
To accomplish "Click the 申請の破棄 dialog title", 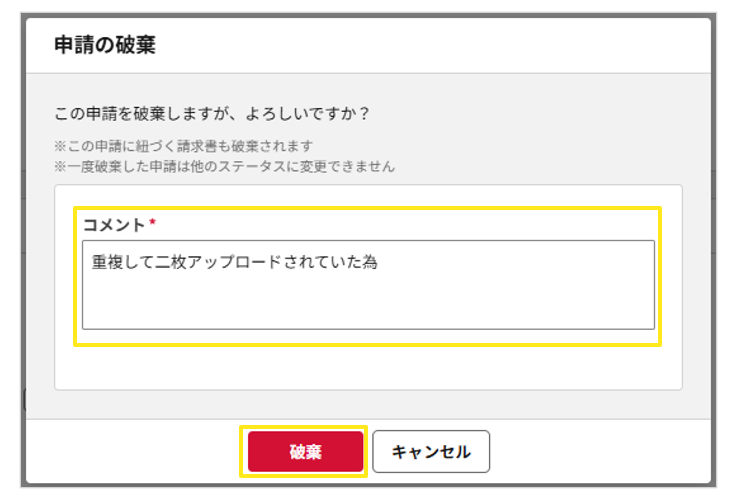I will [105, 44].
